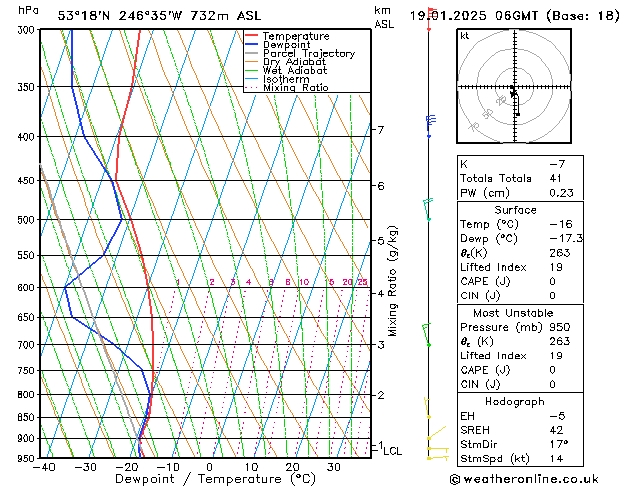Image resolution: width=629 pixels, height=486 pixels.
Task: Click the 300 hPa pressure axis label
Action: [28, 30]
